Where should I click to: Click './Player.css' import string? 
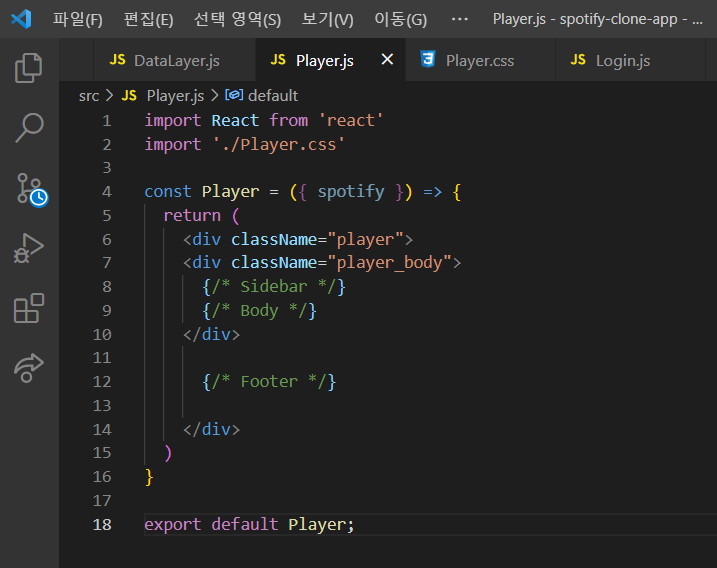tap(278, 145)
